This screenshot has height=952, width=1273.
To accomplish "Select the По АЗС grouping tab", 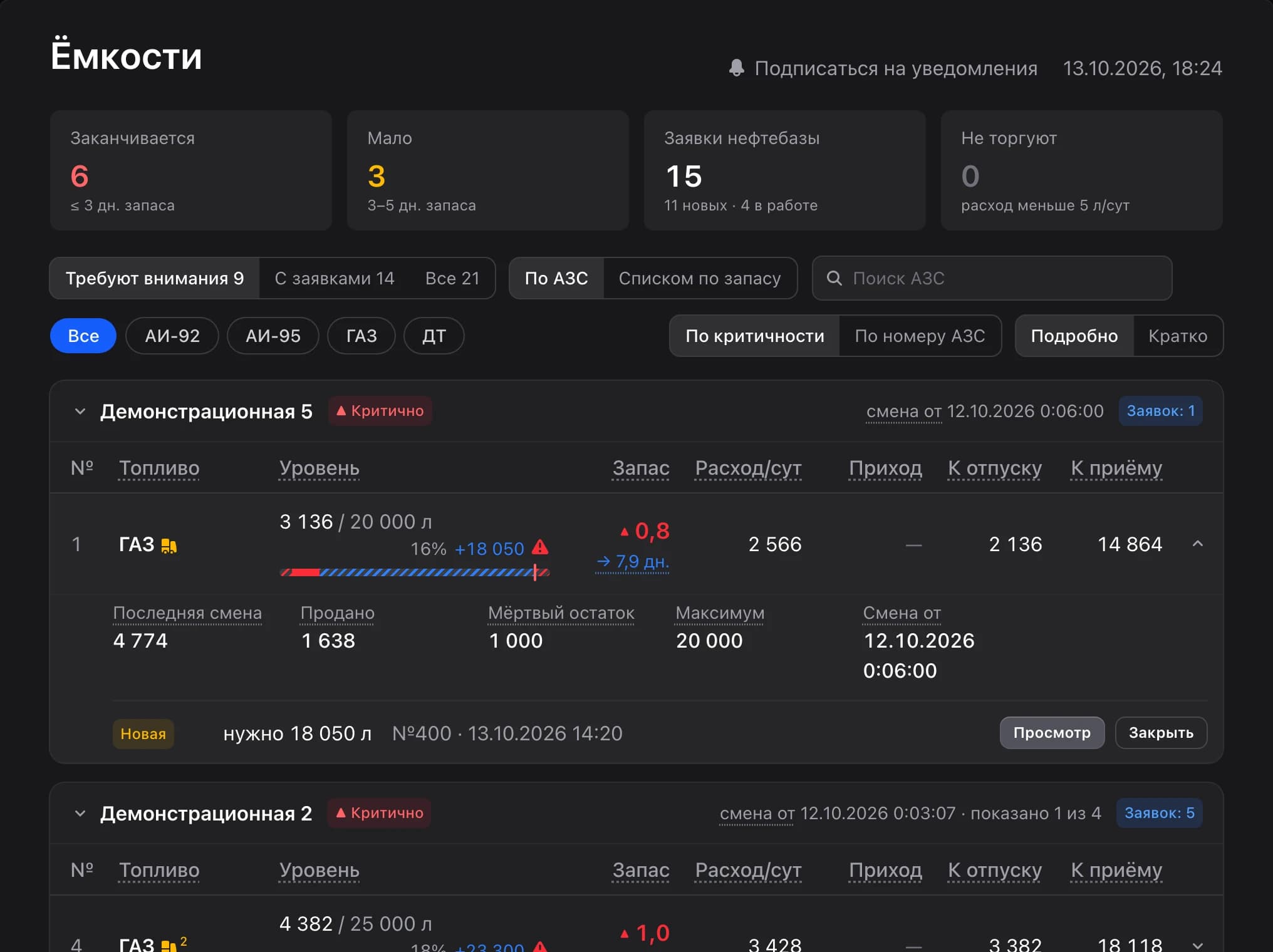I will click(556, 278).
